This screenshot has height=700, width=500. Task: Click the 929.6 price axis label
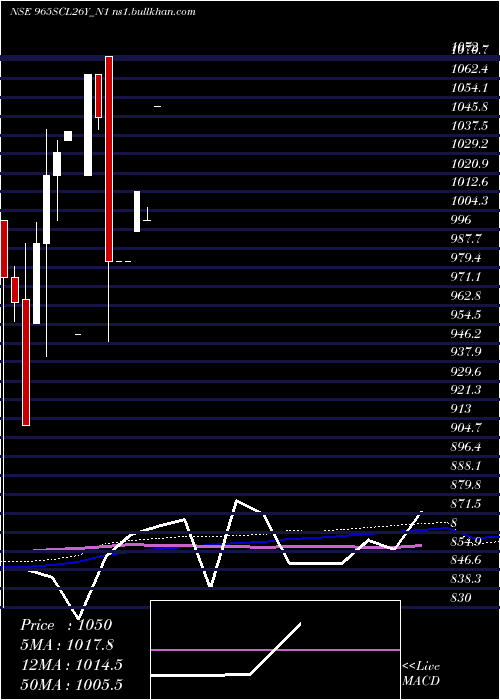point(467,371)
